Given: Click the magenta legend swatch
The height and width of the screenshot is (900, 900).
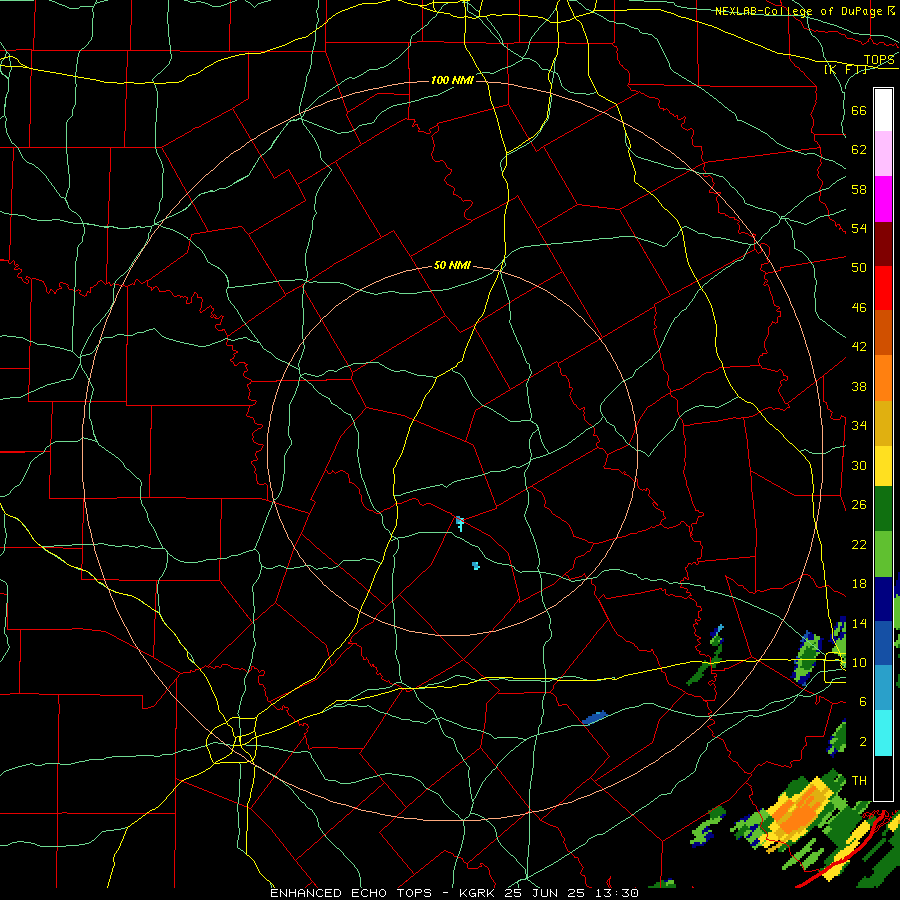Looking at the screenshot, I should pyautogui.click(x=883, y=199).
